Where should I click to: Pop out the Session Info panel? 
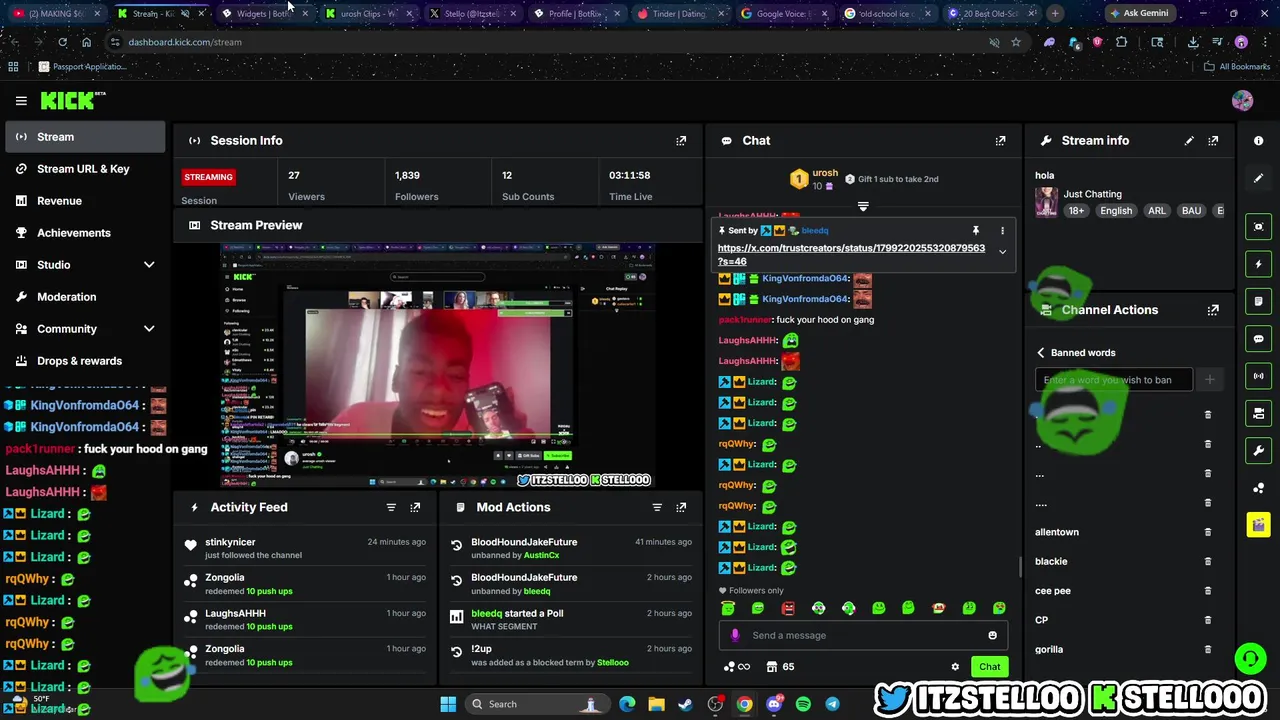pyautogui.click(x=681, y=141)
